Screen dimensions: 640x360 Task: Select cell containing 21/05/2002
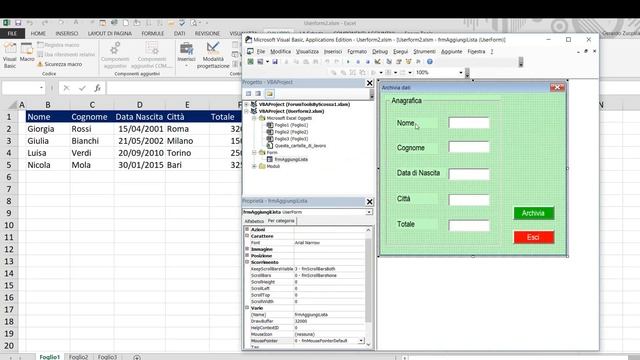(x=140, y=141)
